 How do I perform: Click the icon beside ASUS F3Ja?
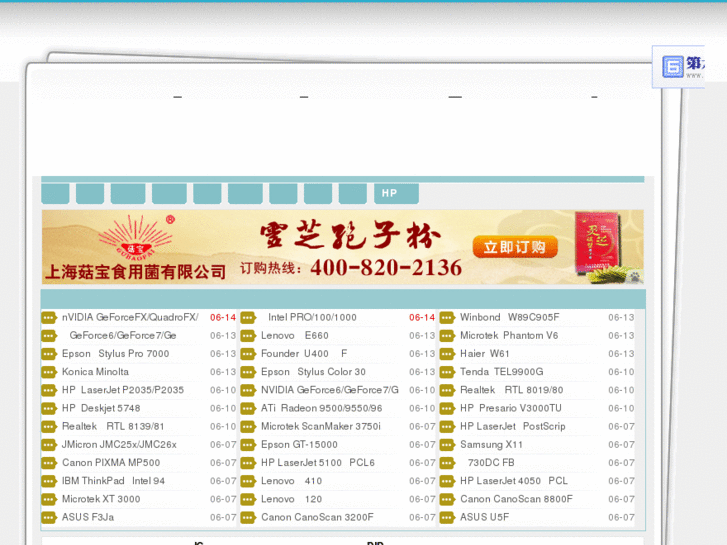(x=49, y=518)
